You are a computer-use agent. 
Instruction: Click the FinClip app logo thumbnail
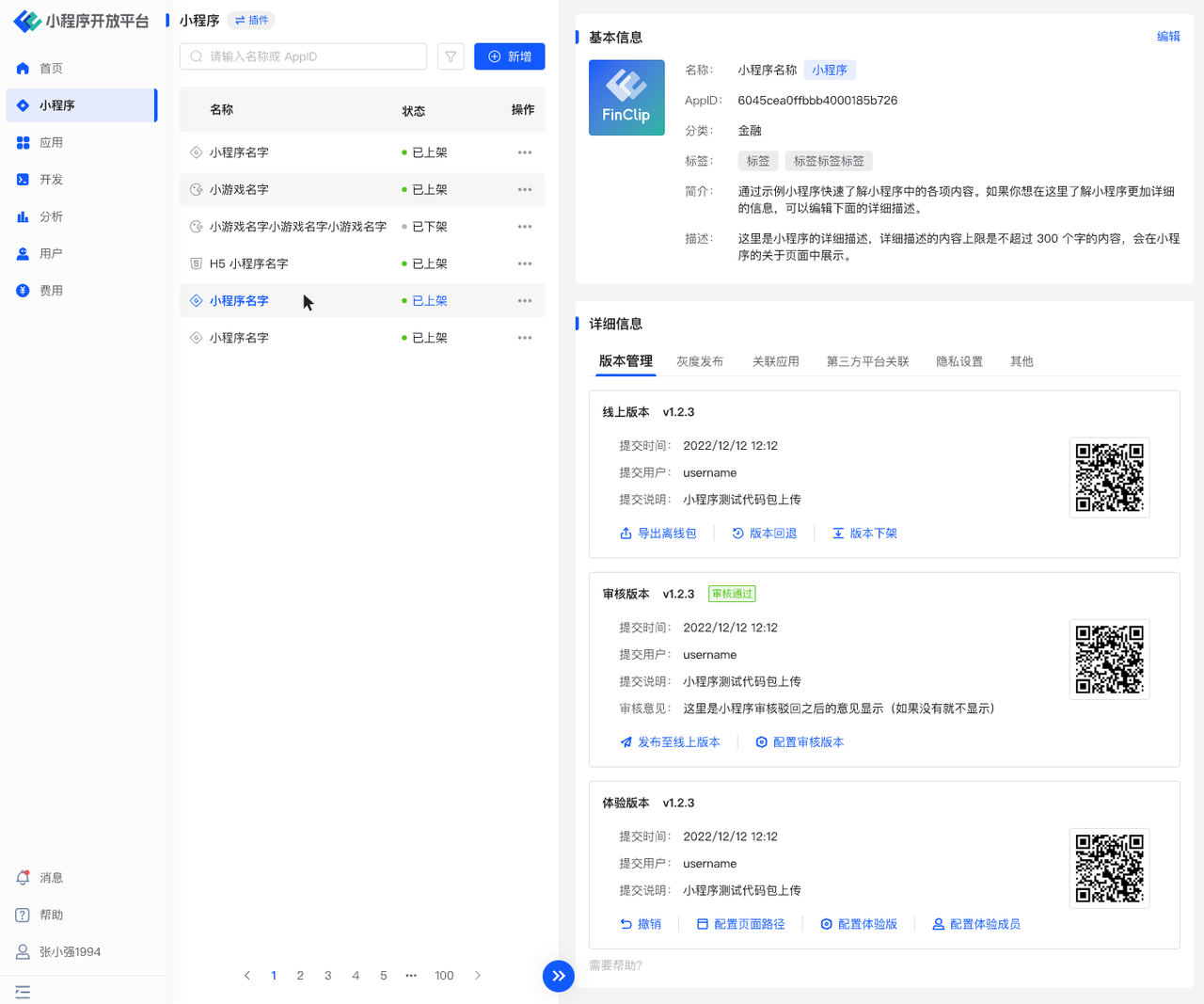[626, 98]
